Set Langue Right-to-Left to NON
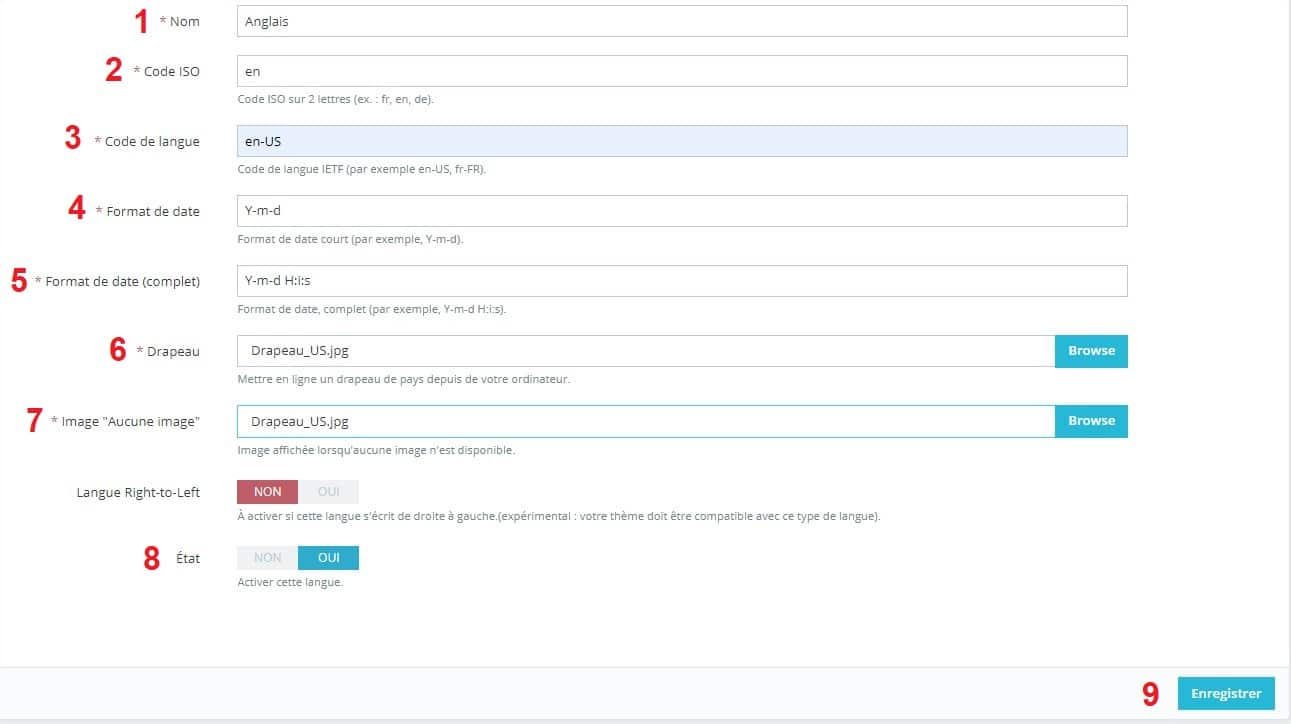1291x724 pixels. (x=267, y=492)
